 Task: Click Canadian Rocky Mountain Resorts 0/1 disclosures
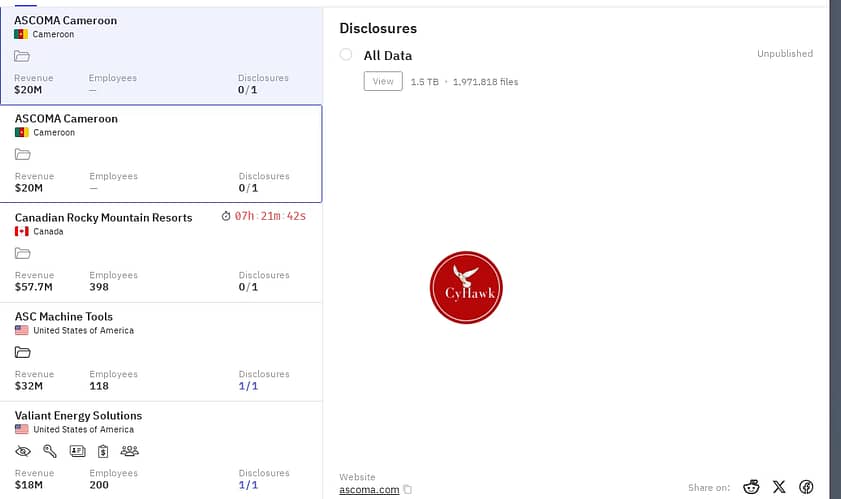click(248, 287)
